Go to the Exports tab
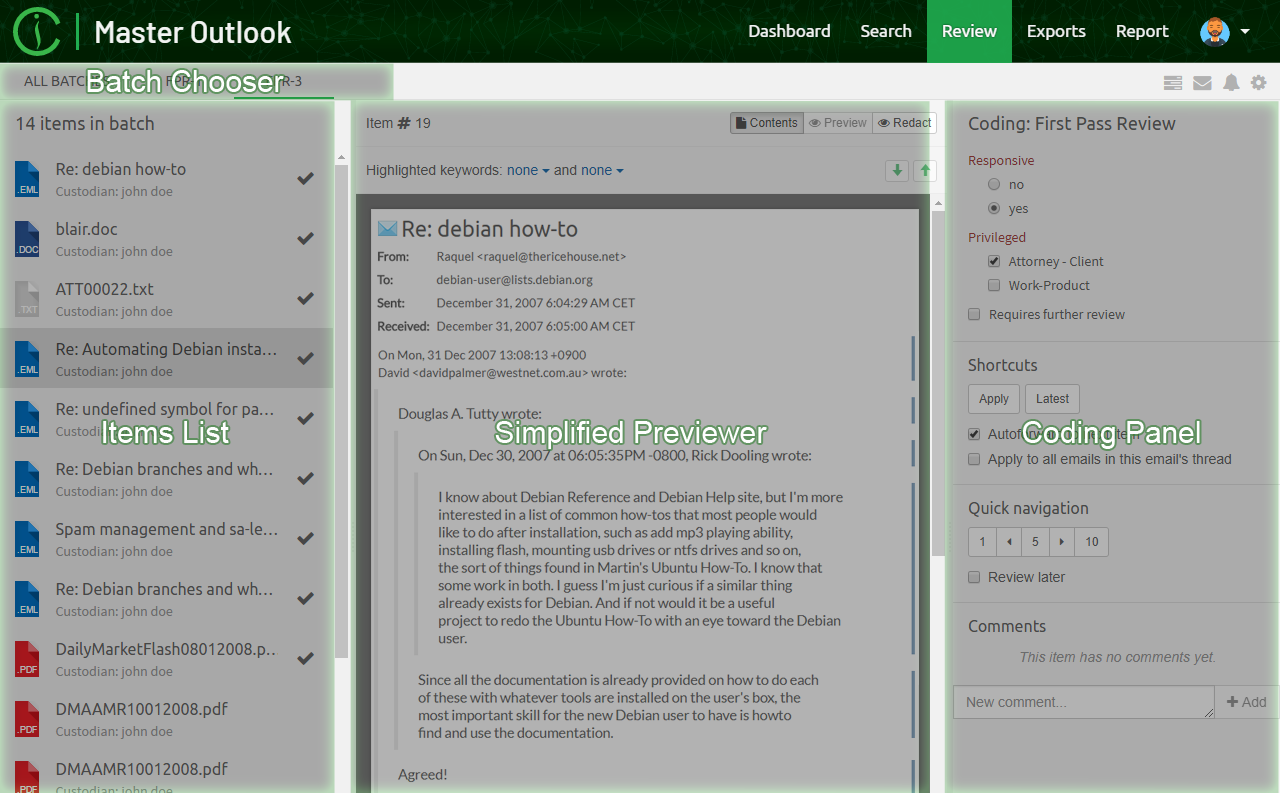This screenshot has width=1280, height=793. click(x=1055, y=31)
